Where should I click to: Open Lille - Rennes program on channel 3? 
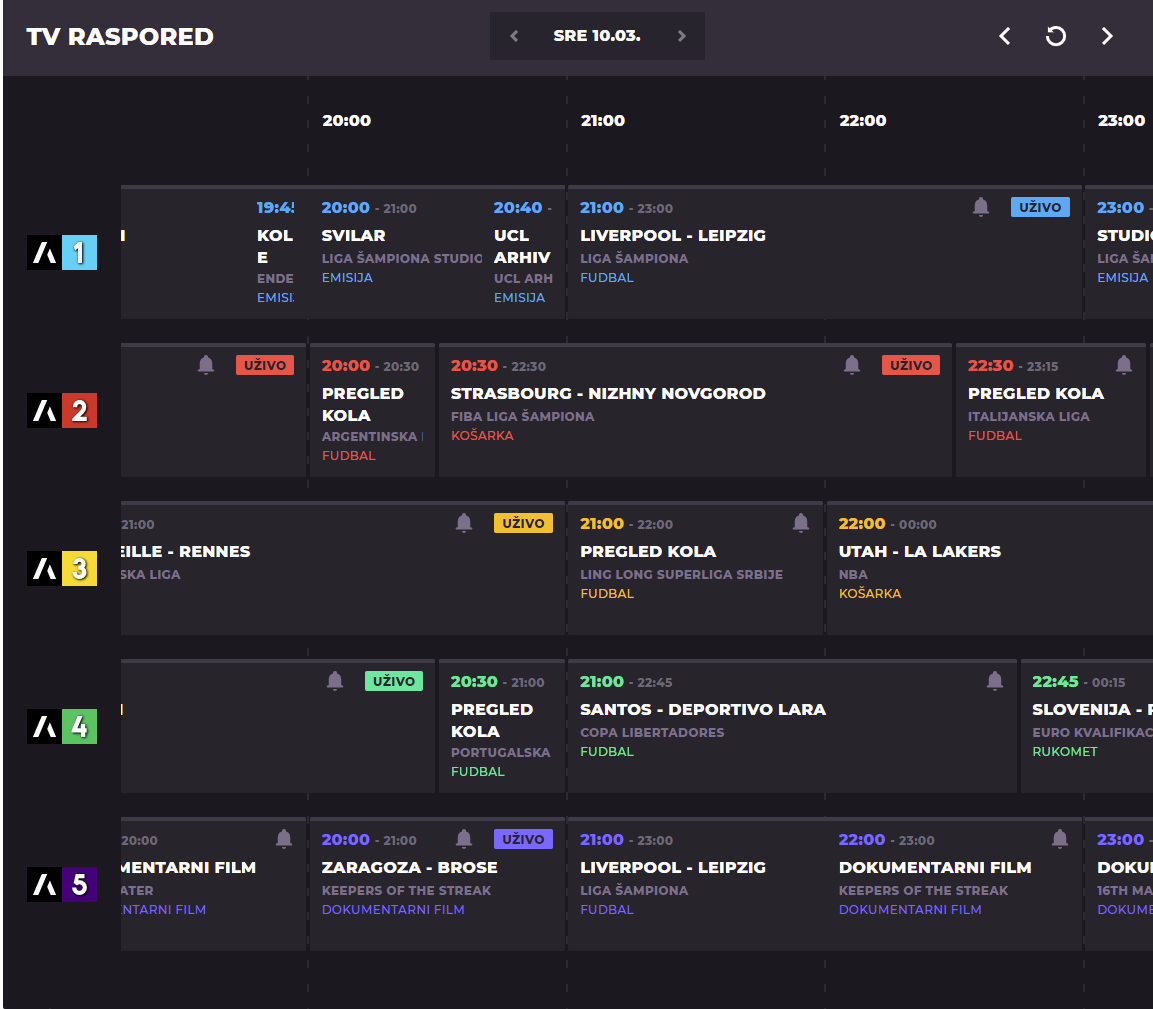coord(343,569)
